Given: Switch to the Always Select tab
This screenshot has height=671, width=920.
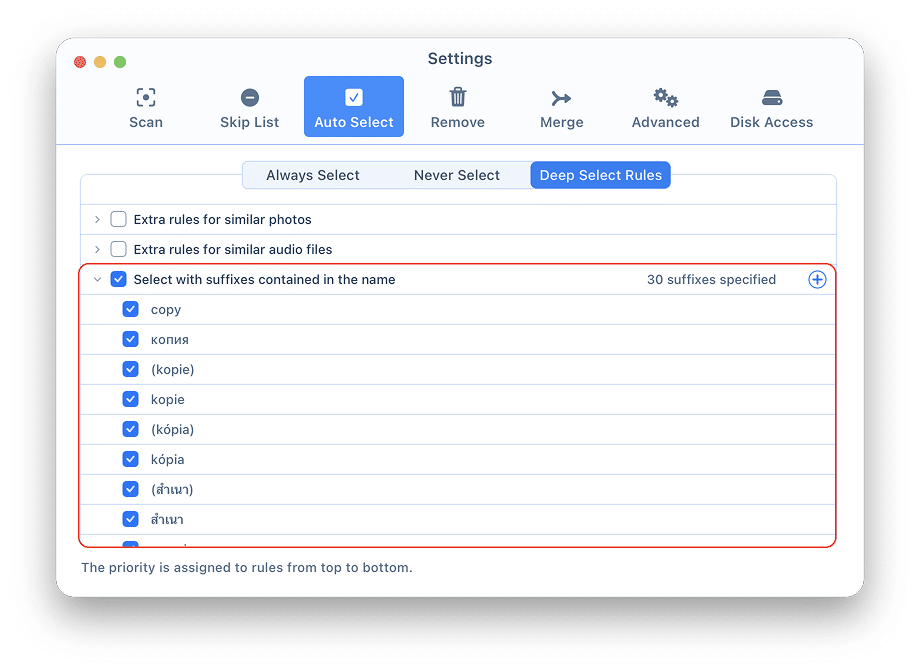Looking at the screenshot, I should pos(313,175).
